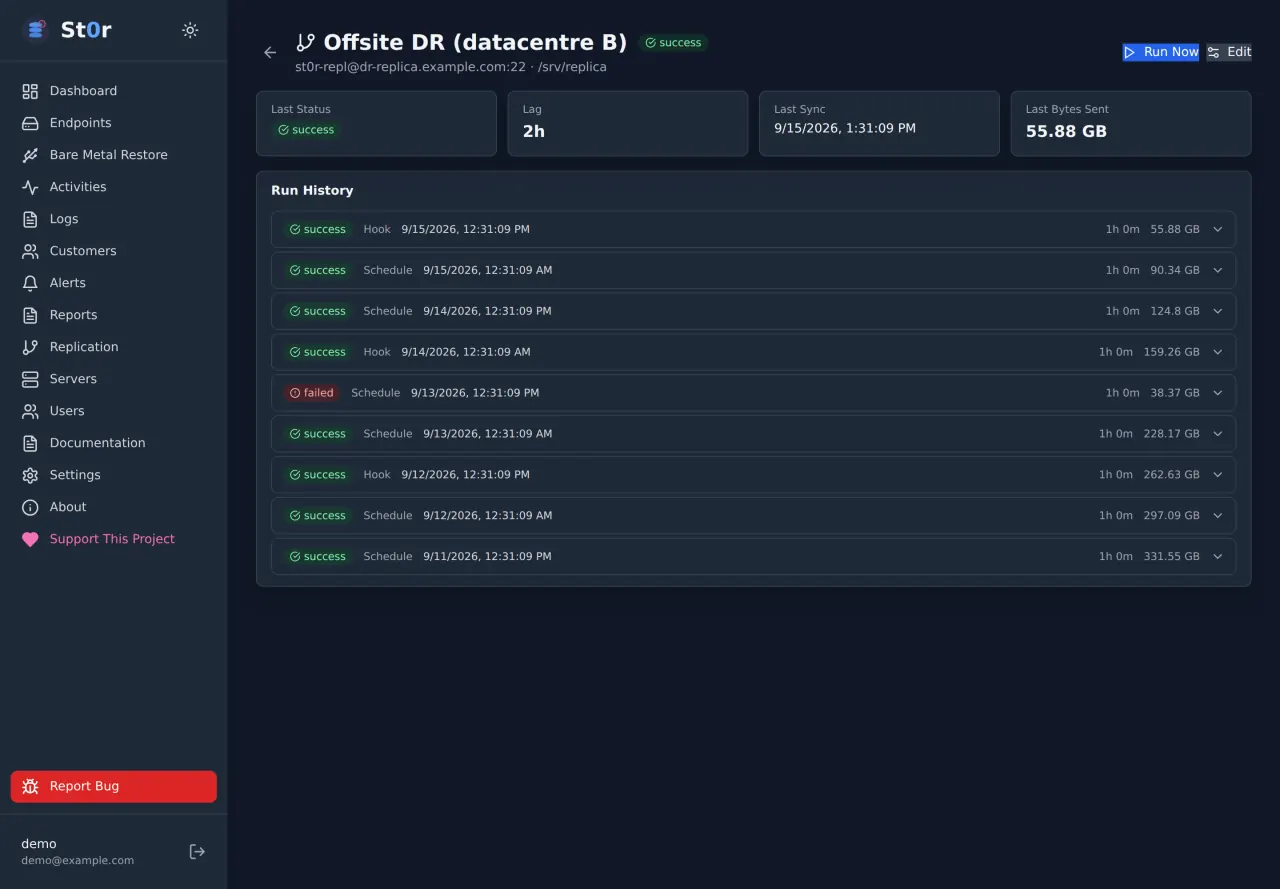1280x889 pixels.
Task: Click the Customers people icon
Action: [x=30, y=251]
